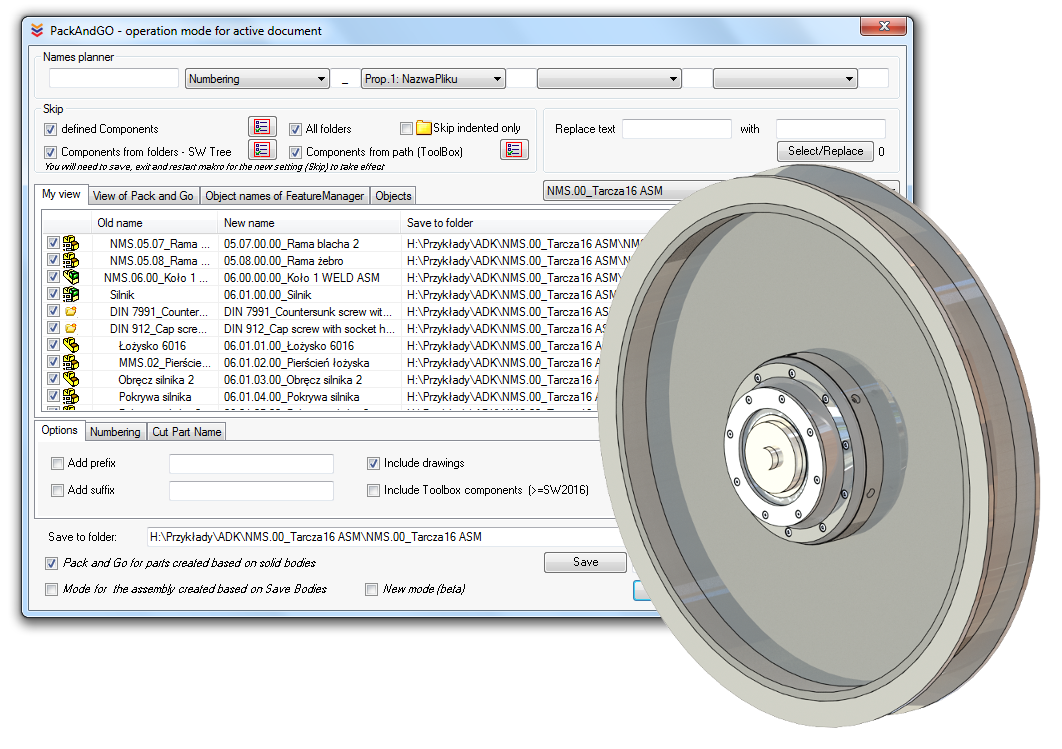Click the green assembly icon for Koło 1 row
The image size is (1062, 749).
(71, 277)
